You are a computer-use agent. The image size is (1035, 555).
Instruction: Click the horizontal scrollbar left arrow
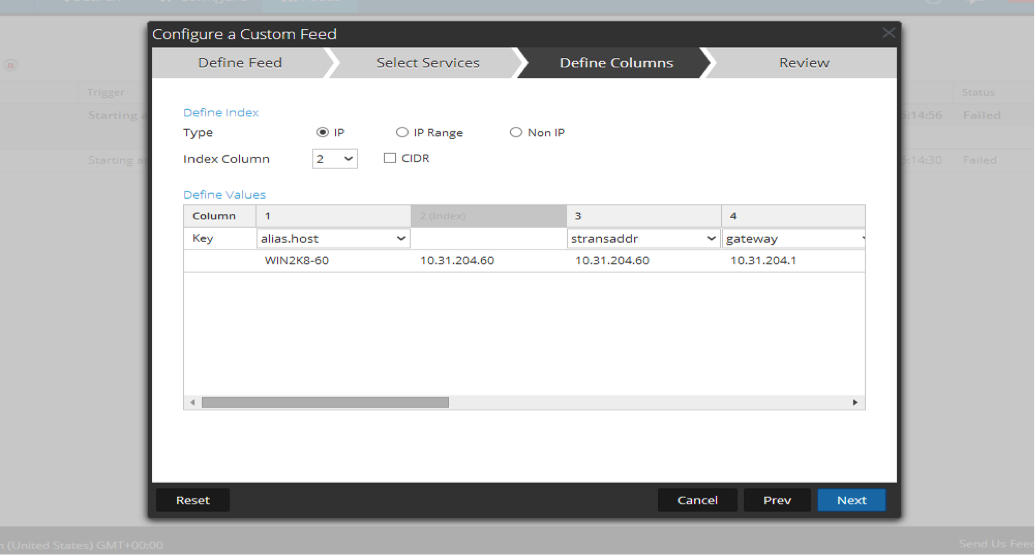(x=191, y=402)
